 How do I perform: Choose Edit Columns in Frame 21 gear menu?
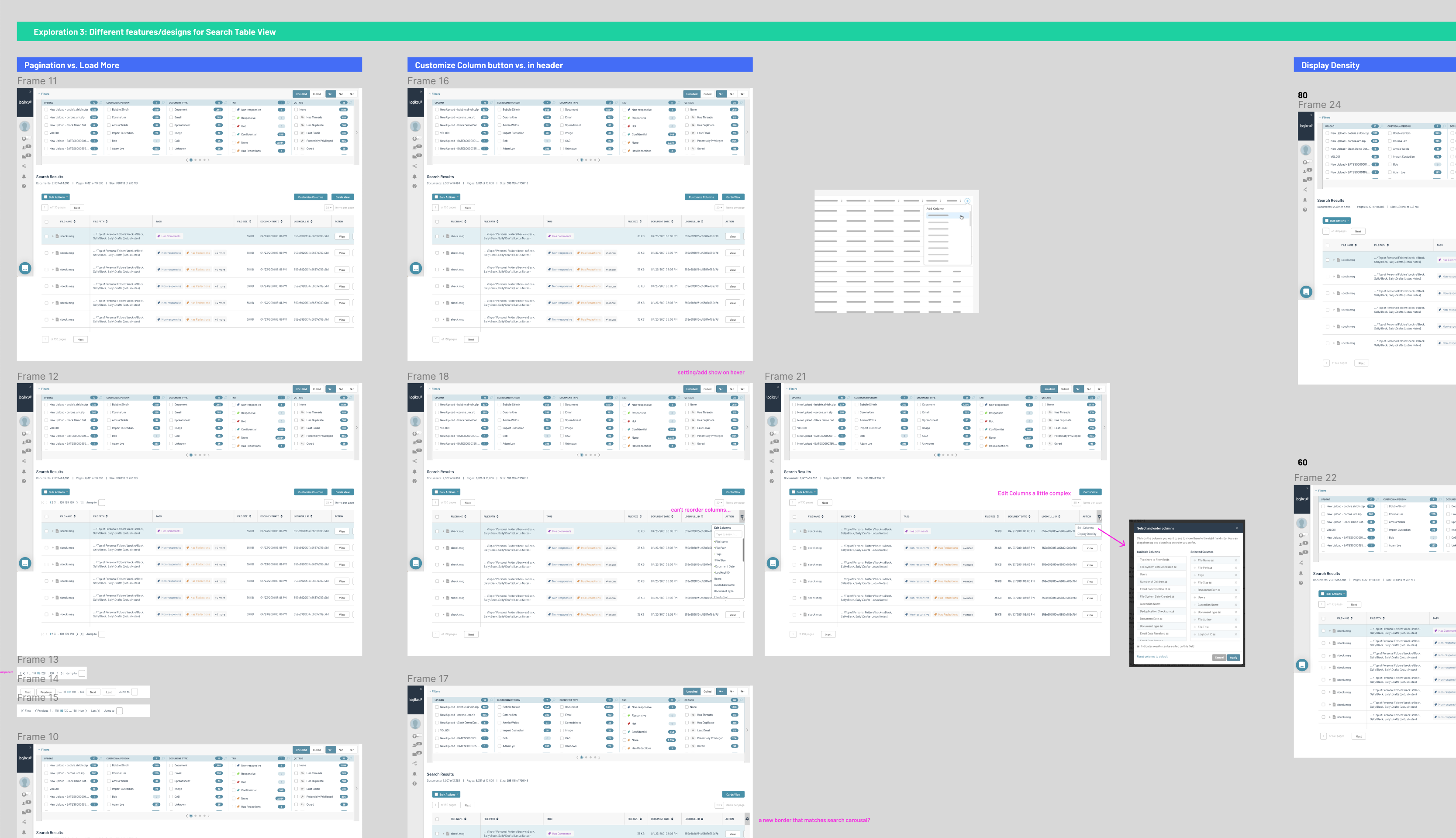click(x=1086, y=528)
